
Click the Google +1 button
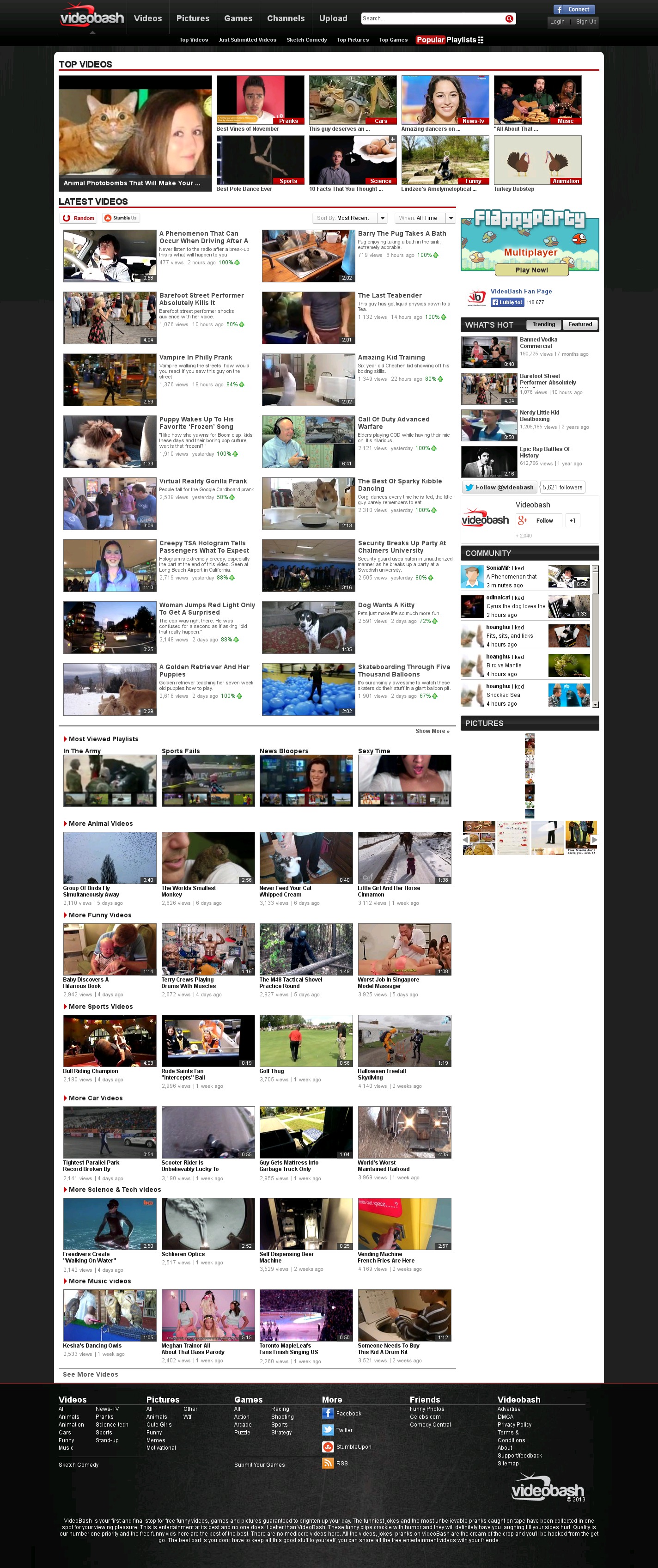(x=572, y=520)
